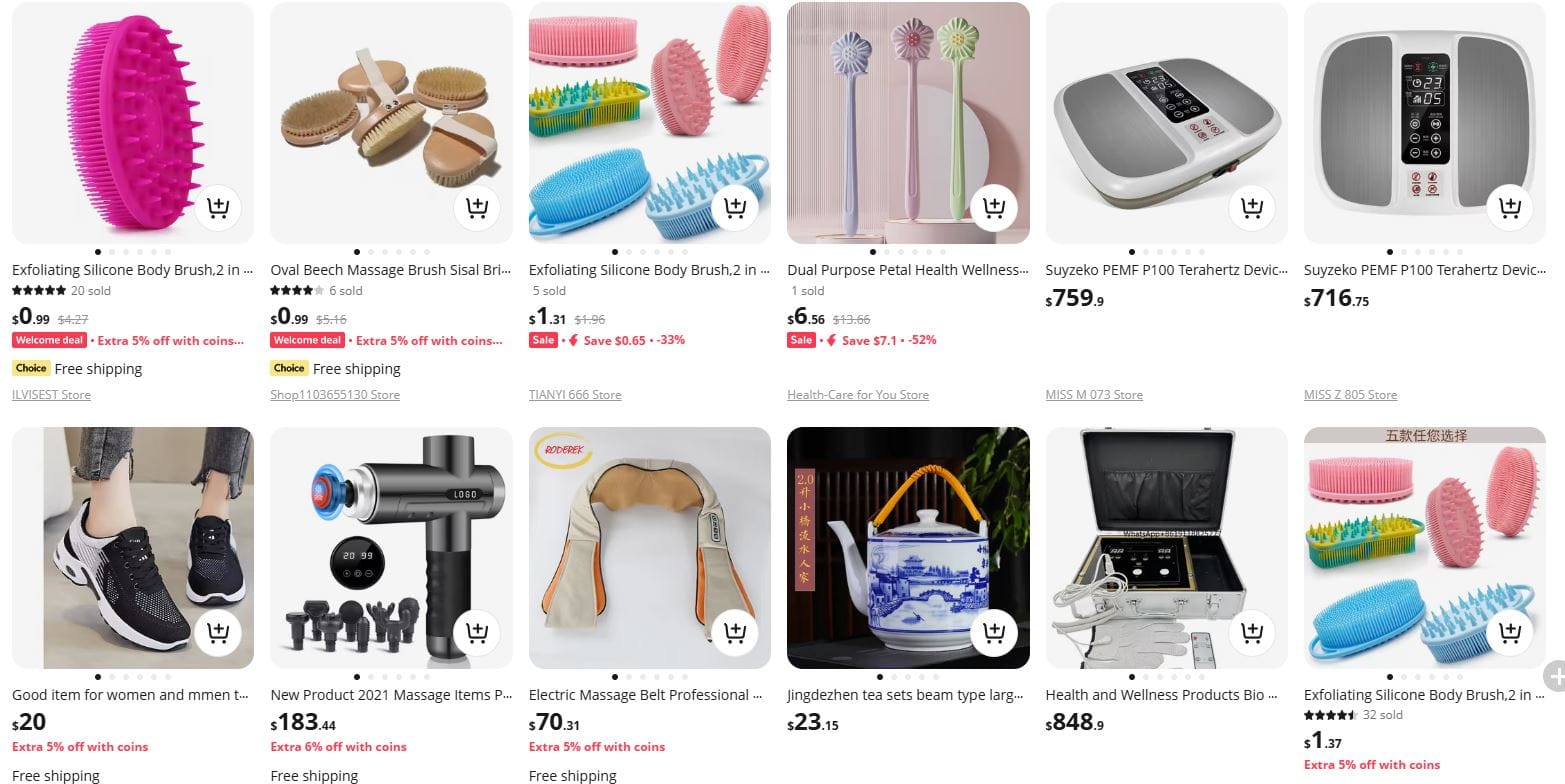Open the blue porcelain teapot image
The width and height of the screenshot is (1565, 784).
click(908, 548)
